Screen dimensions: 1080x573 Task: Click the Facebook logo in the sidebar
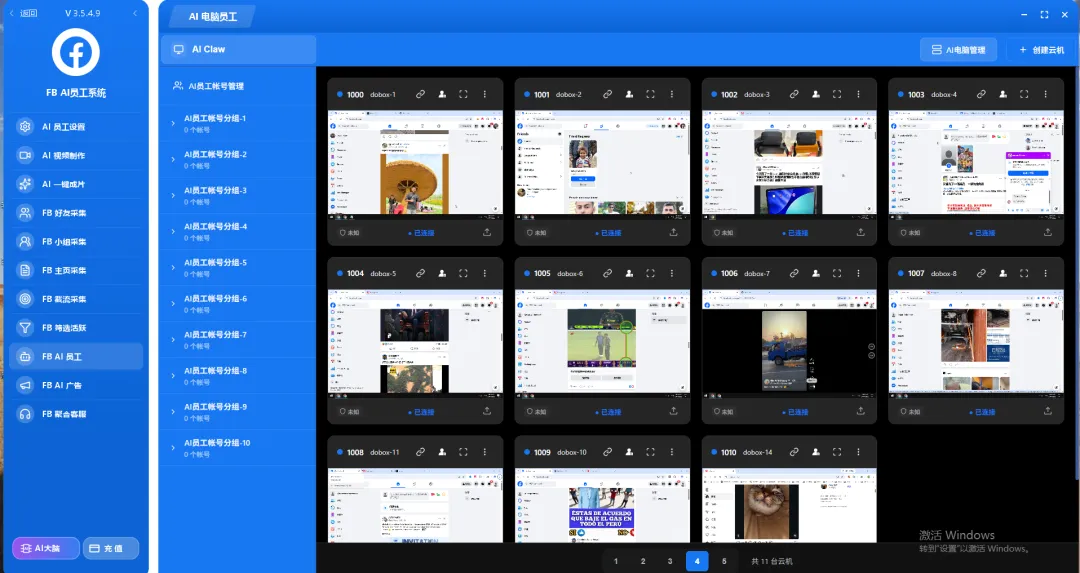[76, 52]
